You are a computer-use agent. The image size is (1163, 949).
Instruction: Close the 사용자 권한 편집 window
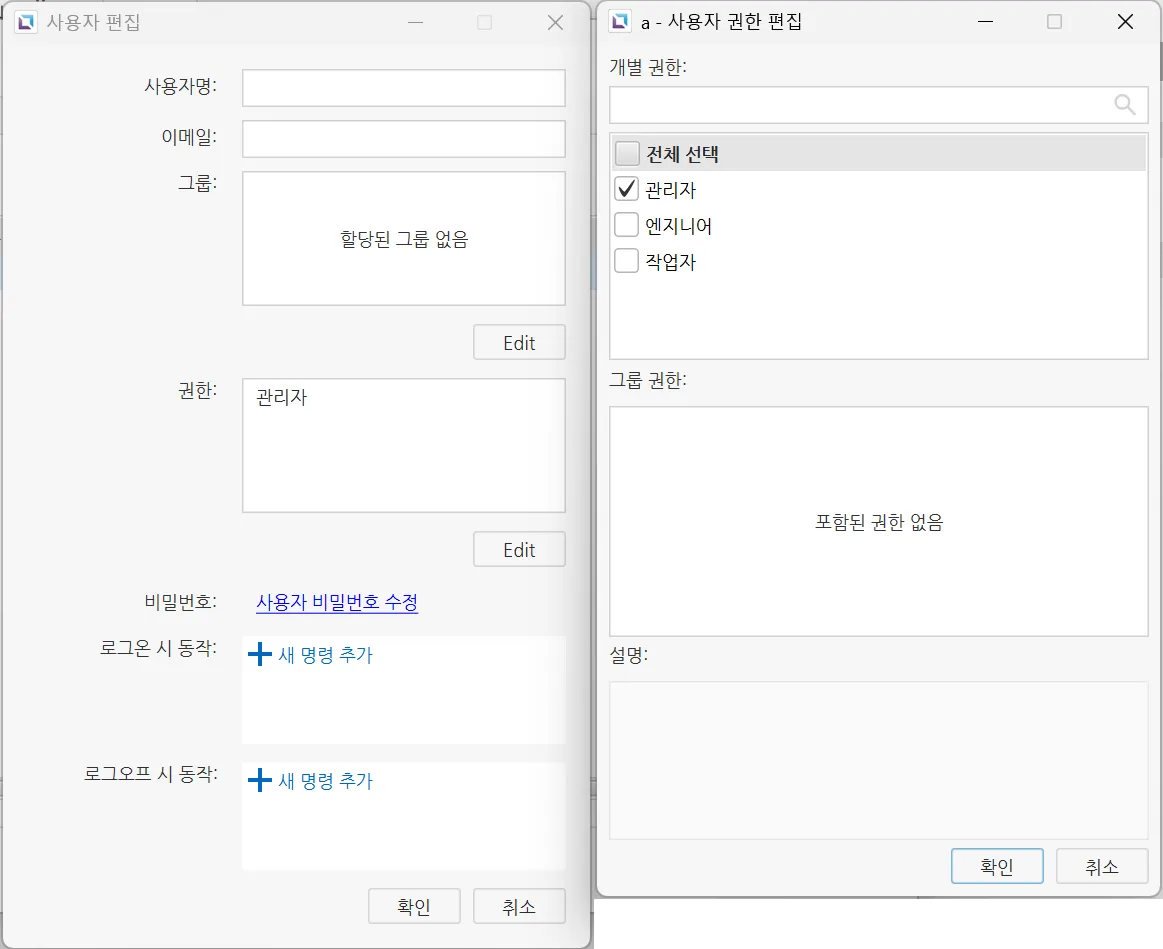point(1125,22)
